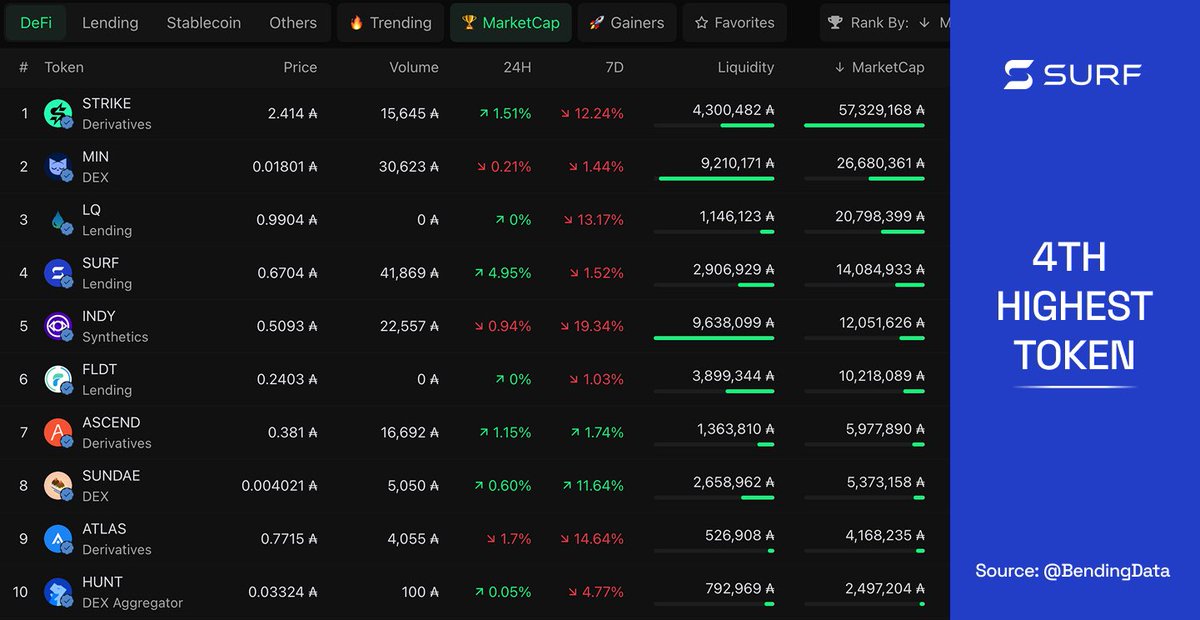Viewport: 1200px width, 620px height.
Task: Click LQ 7D change 13.17%
Action: (593, 220)
